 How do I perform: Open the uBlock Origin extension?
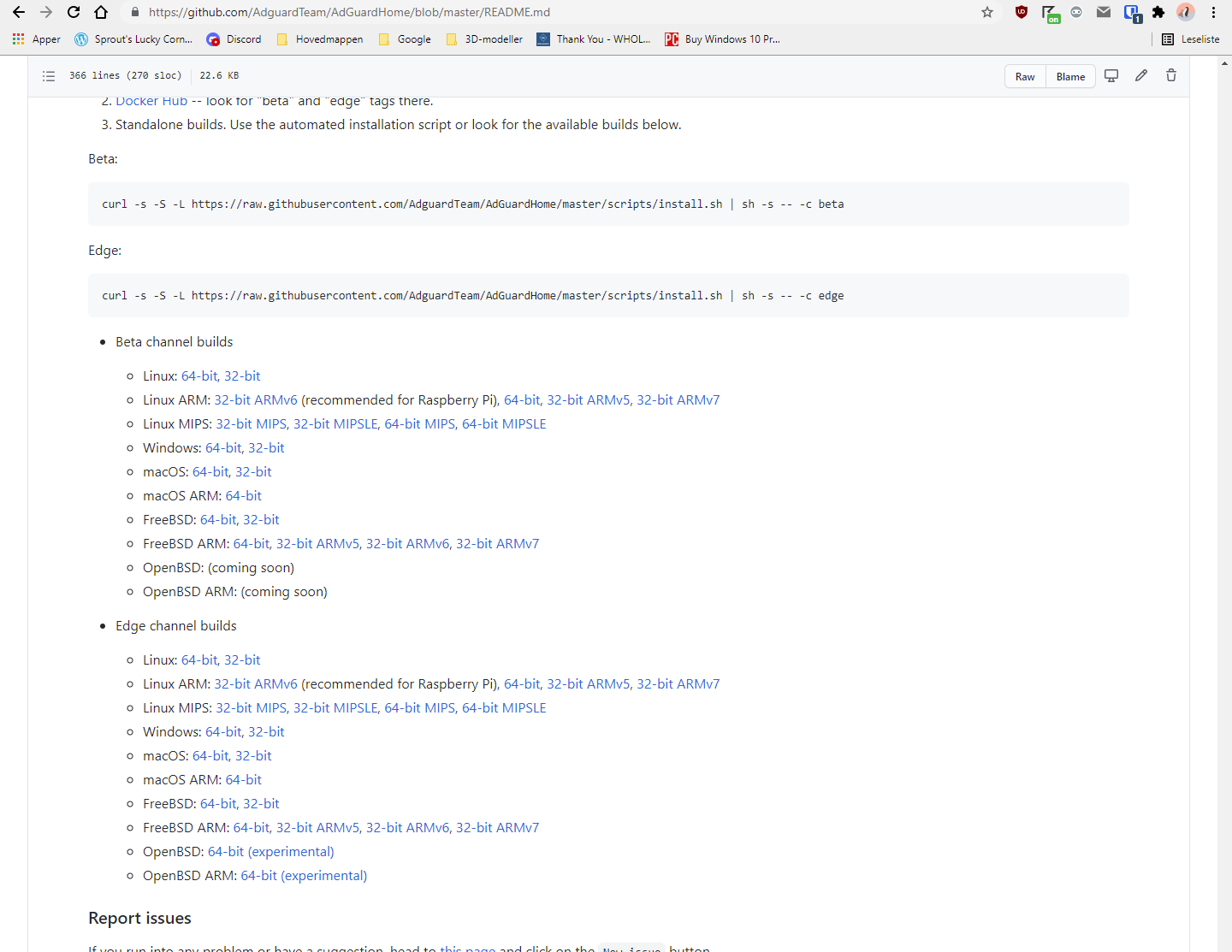click(1022, 12)
